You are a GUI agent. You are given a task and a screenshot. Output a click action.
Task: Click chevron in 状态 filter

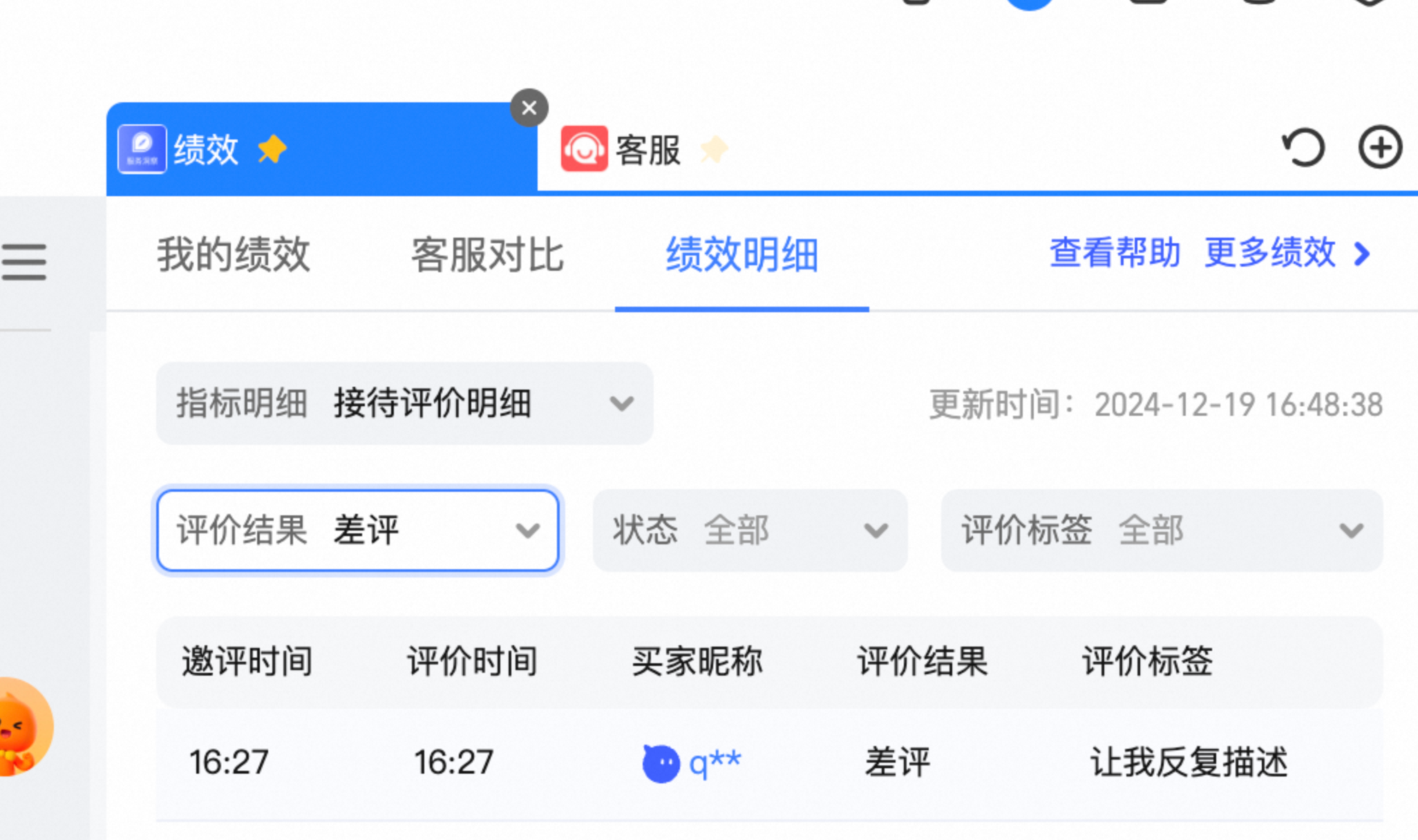point(876,531)
